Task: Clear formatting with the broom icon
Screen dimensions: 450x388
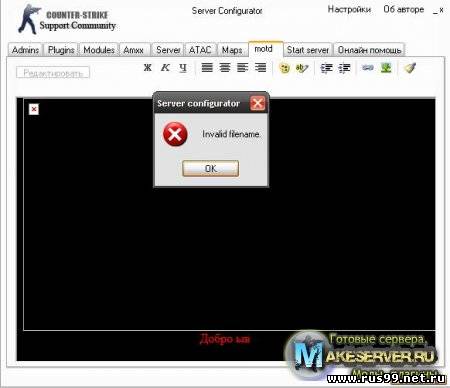Action: tap(410, 68)
